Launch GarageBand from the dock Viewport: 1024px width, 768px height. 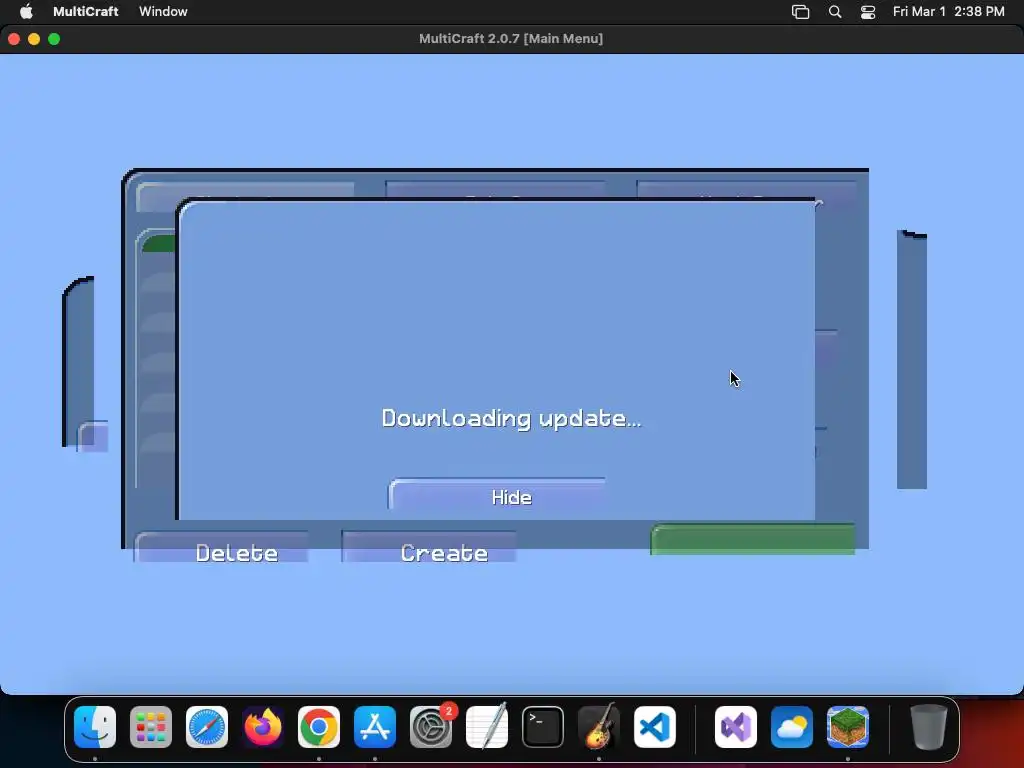coord(599,727)
